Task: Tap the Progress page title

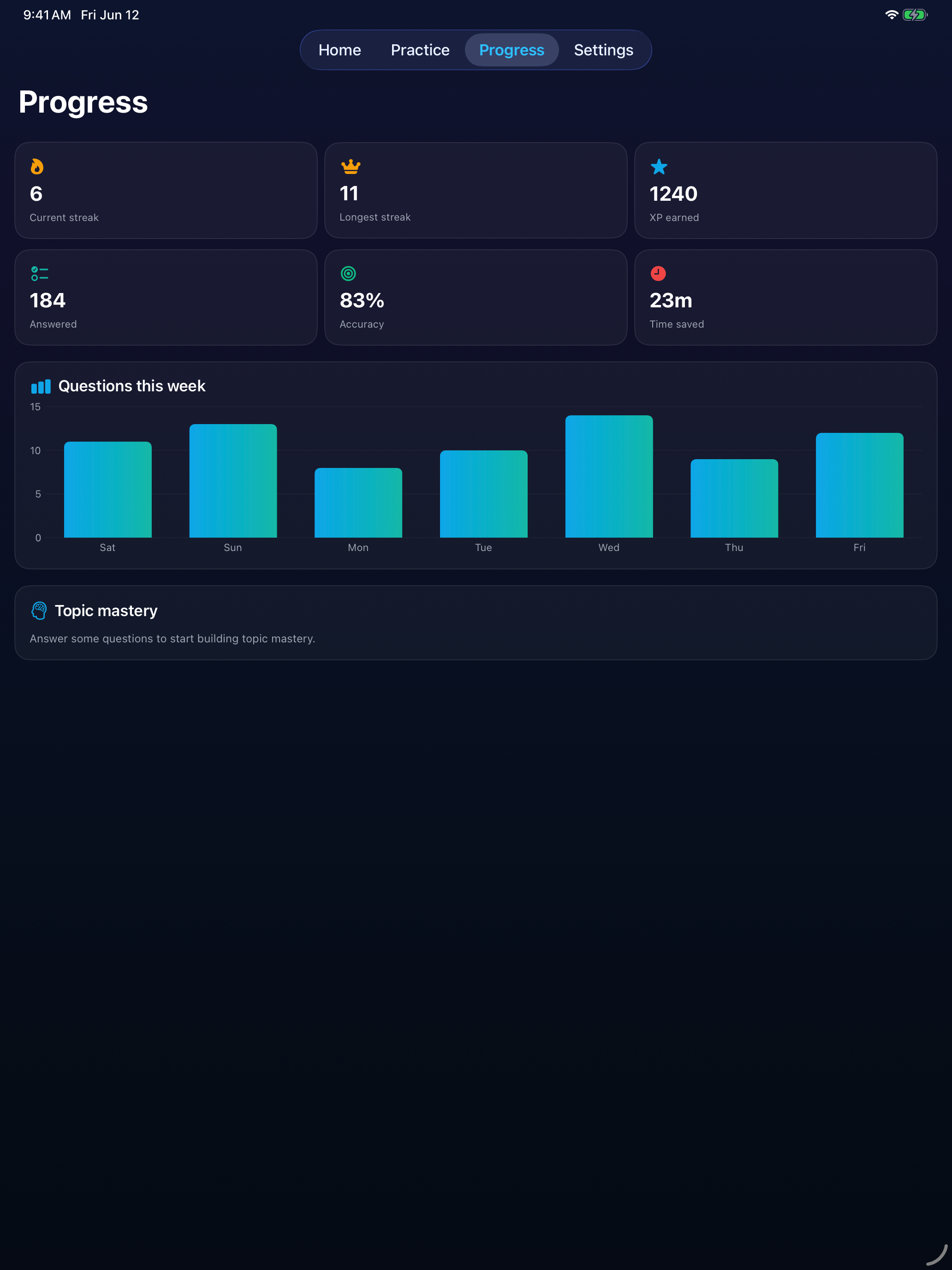Action: coord(83,102)
